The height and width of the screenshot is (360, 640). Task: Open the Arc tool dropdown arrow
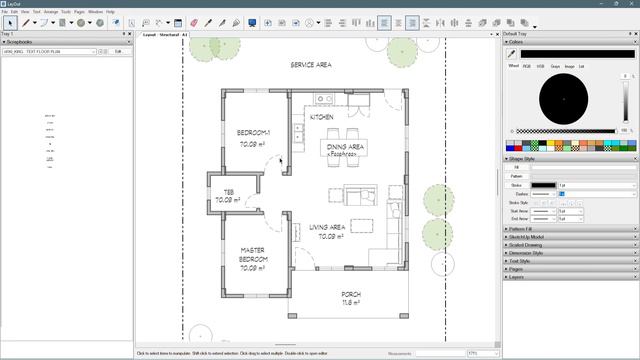tap(53, 23)
